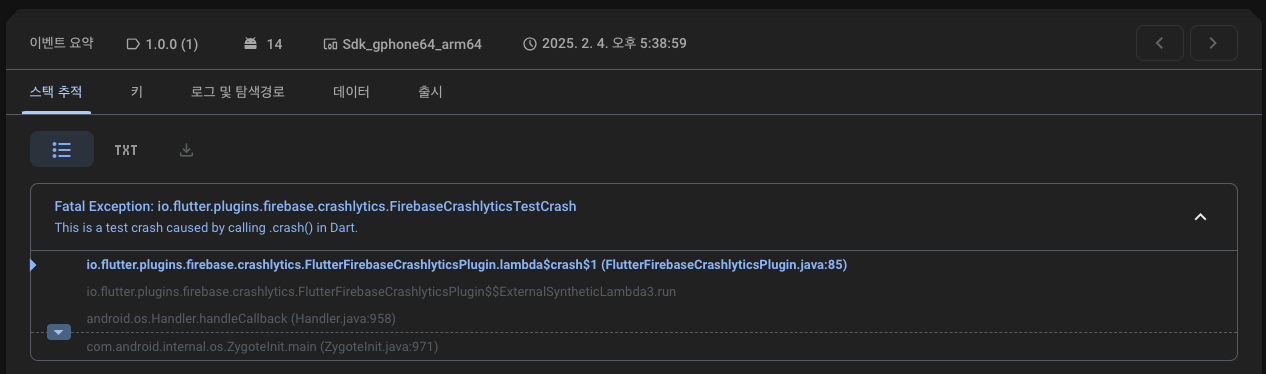Switch to TXT view of stack trace
The width and height of the screenshot is (1266, 374).
tap(126, 150)
